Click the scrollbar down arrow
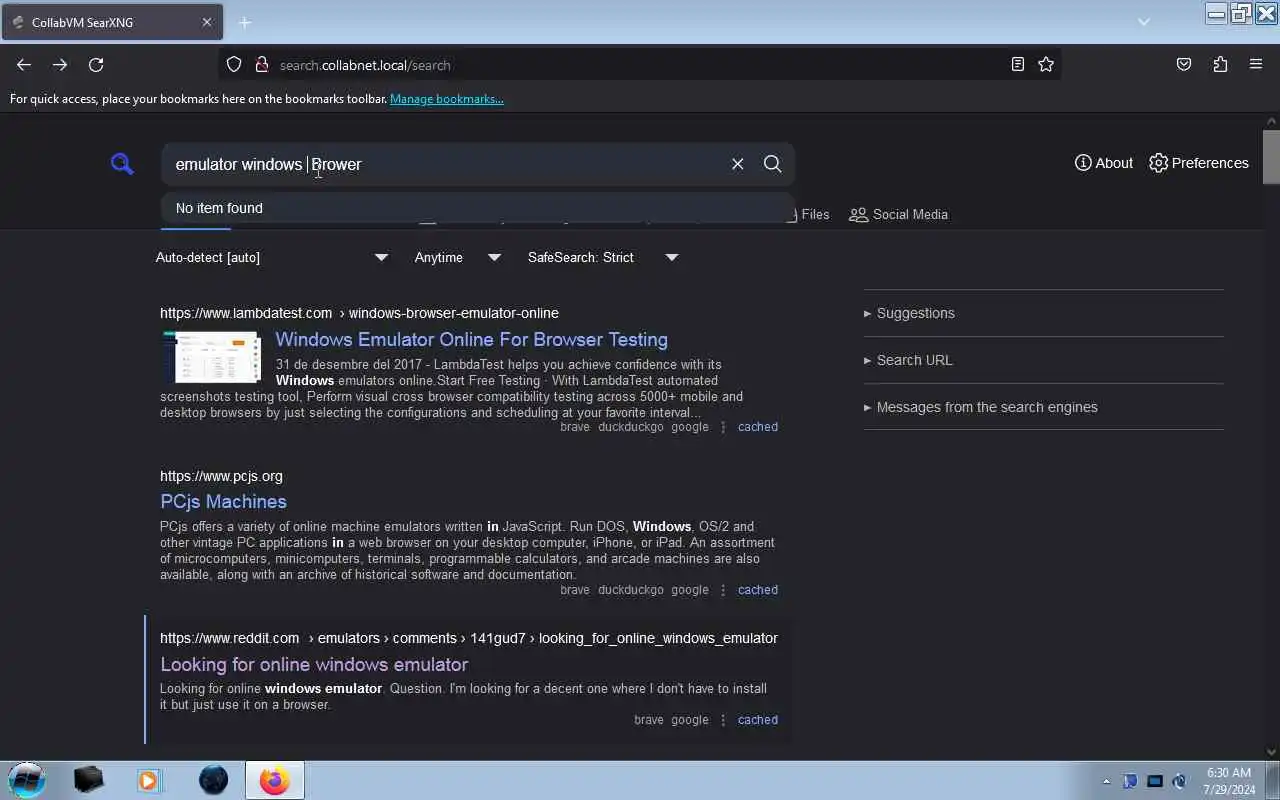The width and height of the screenshot is (1280, 800). click(1271, 753)
